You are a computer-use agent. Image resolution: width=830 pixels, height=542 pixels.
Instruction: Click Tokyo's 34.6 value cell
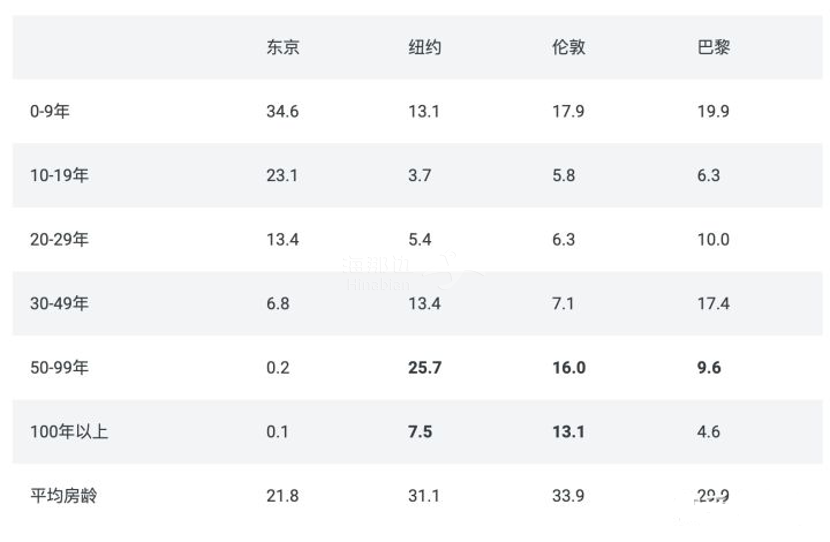[283, 112]
